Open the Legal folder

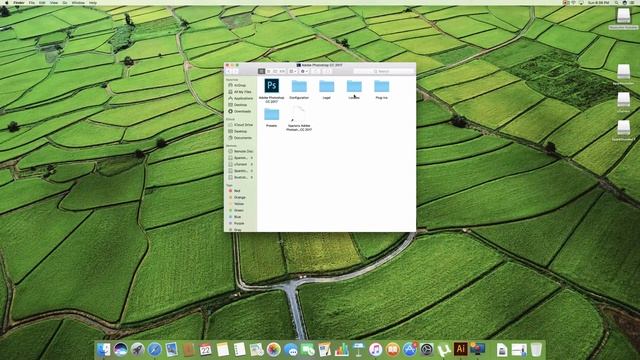pos(327,86)
